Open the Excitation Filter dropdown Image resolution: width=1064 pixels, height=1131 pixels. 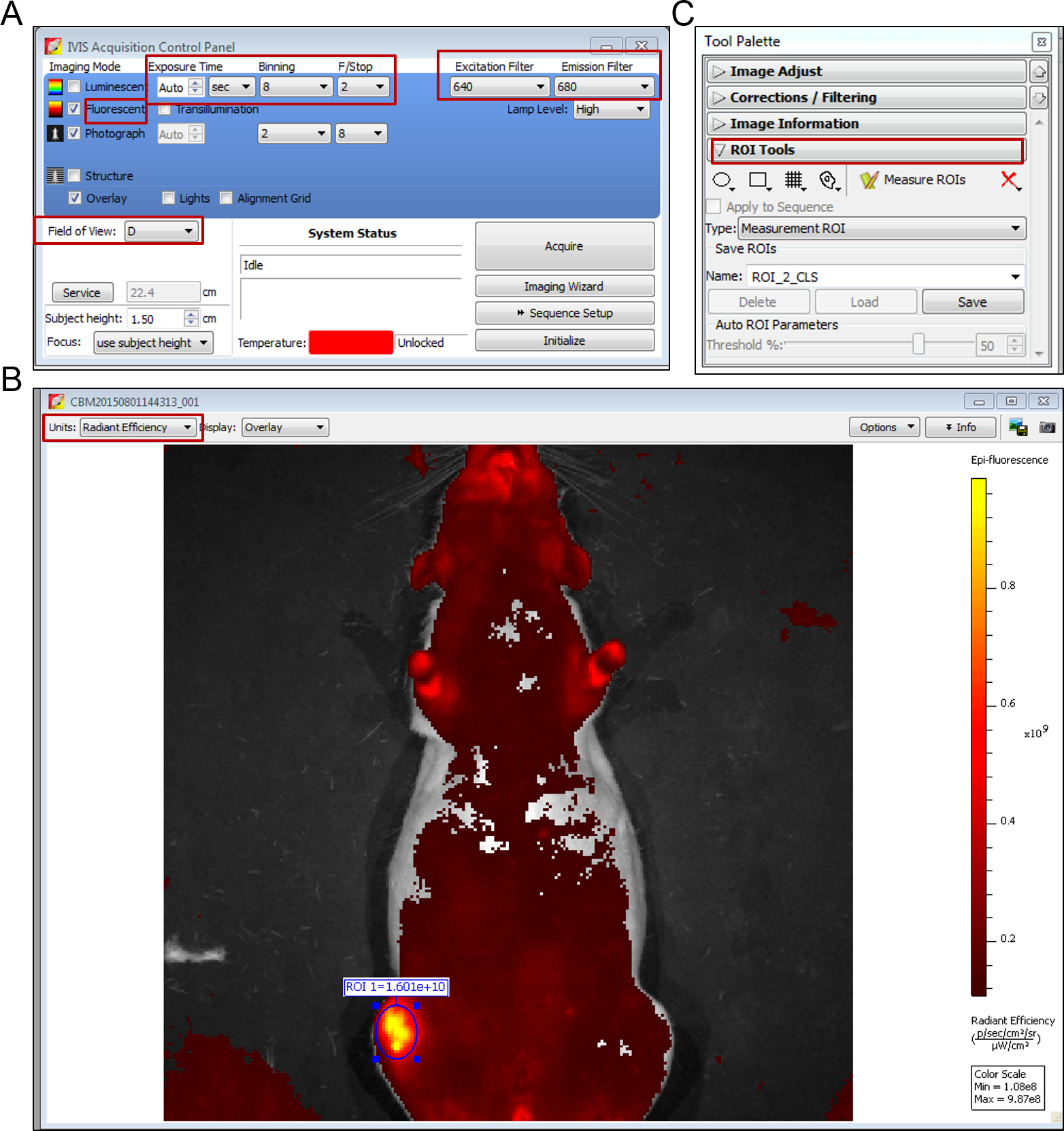tap(499, 87)
